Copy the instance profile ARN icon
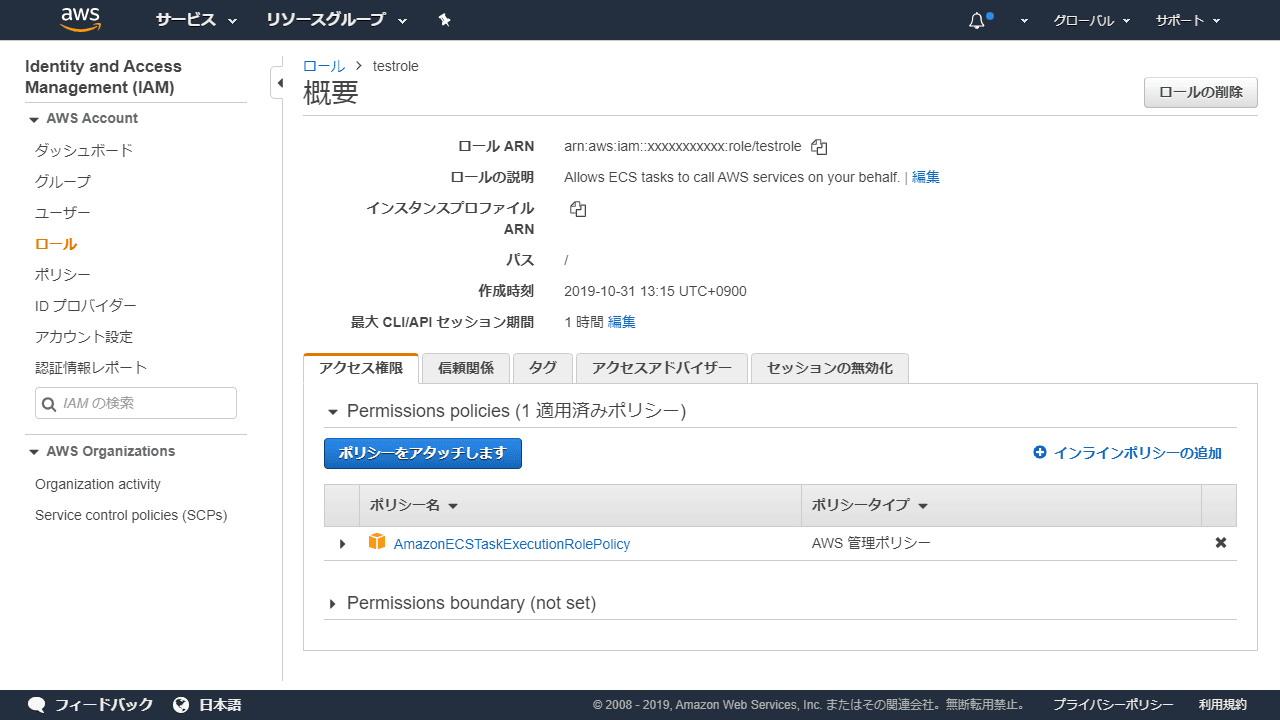Viewport: 1280px width, 720px height. tap(578, 209)
